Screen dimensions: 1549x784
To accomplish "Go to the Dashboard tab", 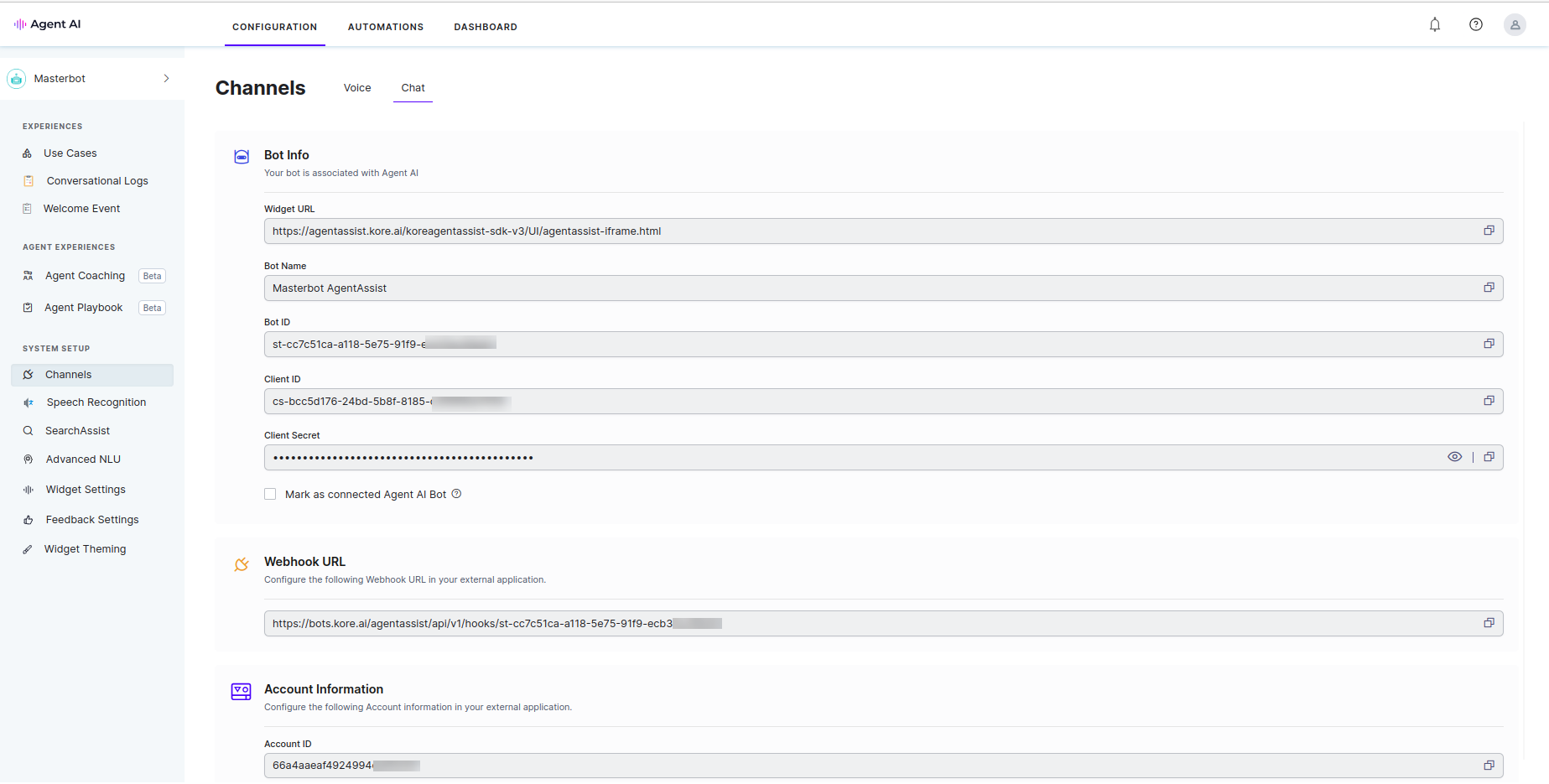I will click(486, 27).
